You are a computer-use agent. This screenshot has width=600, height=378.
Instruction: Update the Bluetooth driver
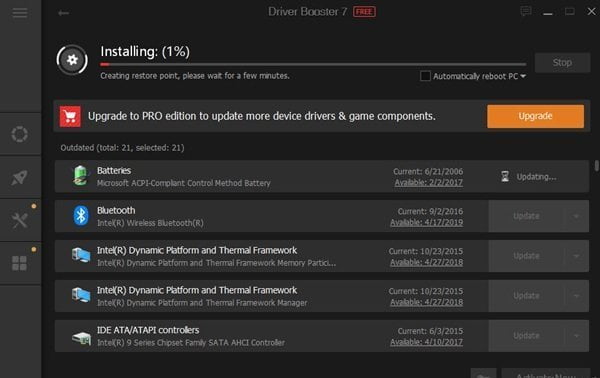tap(527, 216)
